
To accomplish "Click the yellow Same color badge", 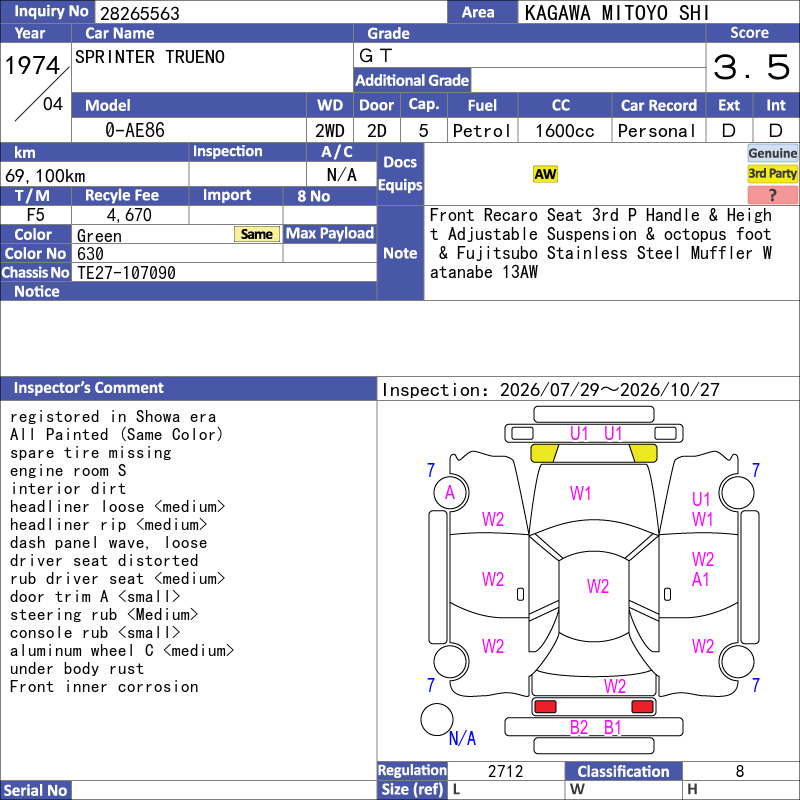I will (257, 234).
